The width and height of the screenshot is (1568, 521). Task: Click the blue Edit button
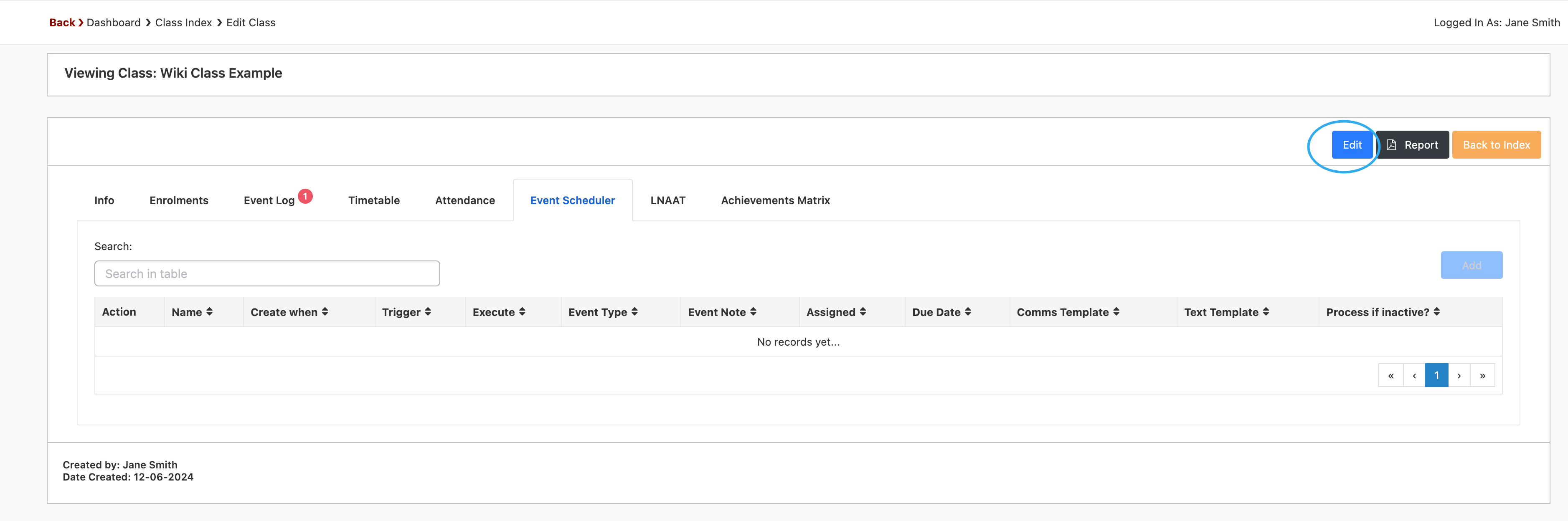click(x=1351, y=145)
